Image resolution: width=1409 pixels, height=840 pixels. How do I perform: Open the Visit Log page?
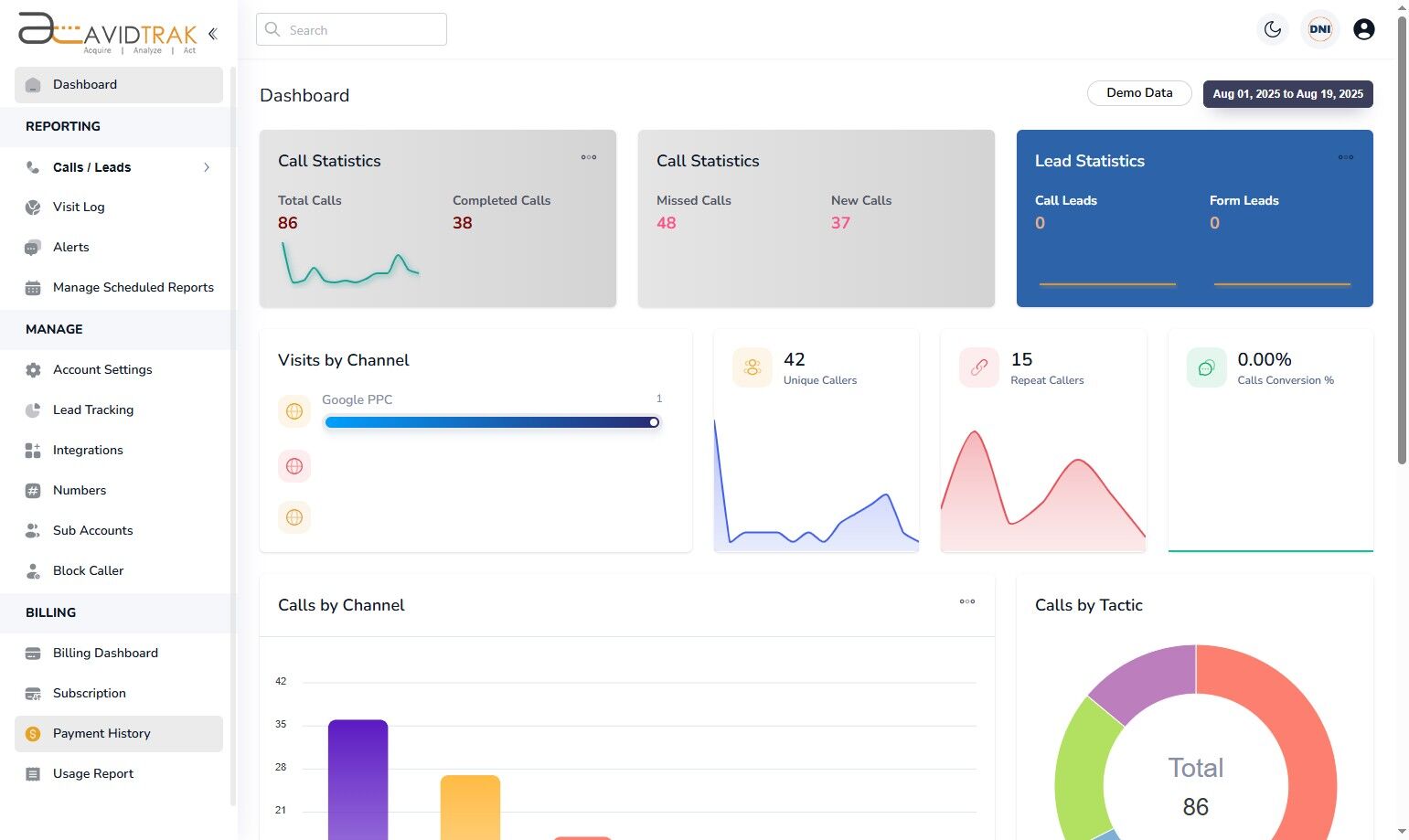click(x=119, y=207)
